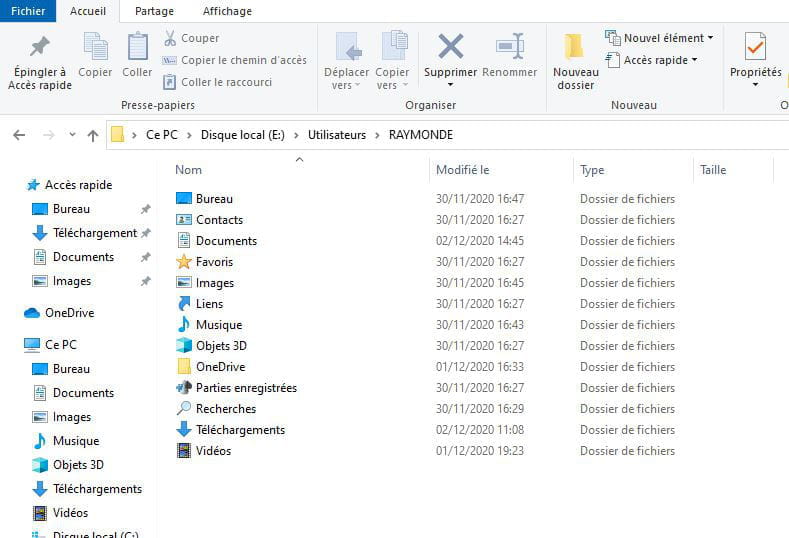Screen dimensions: 789x538
Task: Click the Nouveau dossier folder icon
Action: pos(575,47)
